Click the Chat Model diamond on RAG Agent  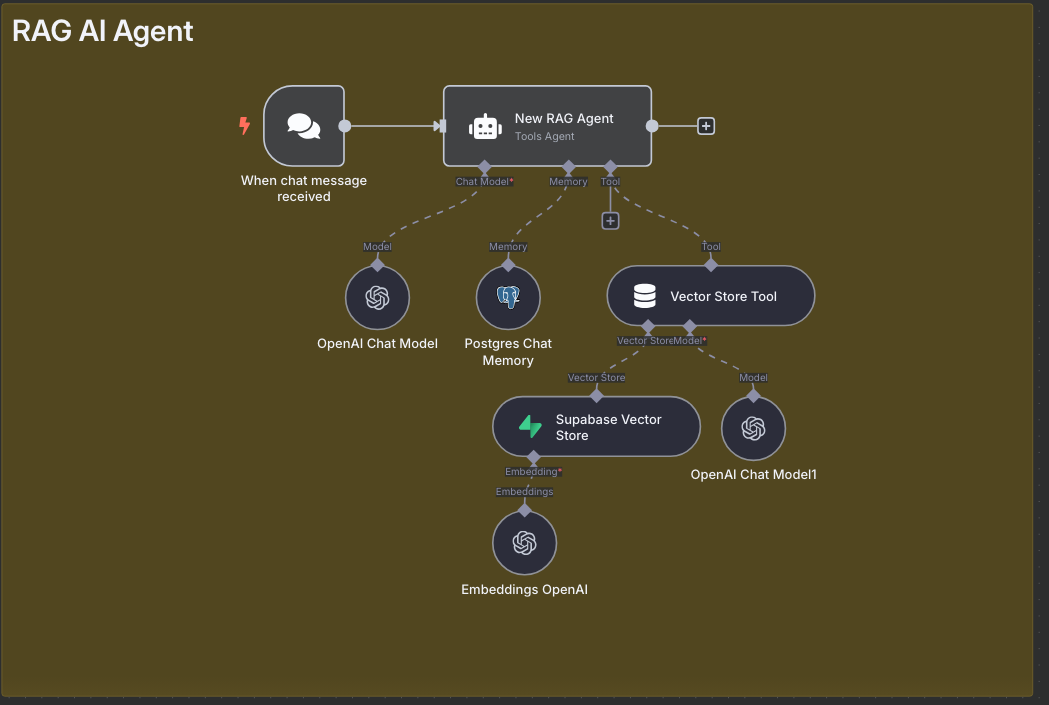484,167
